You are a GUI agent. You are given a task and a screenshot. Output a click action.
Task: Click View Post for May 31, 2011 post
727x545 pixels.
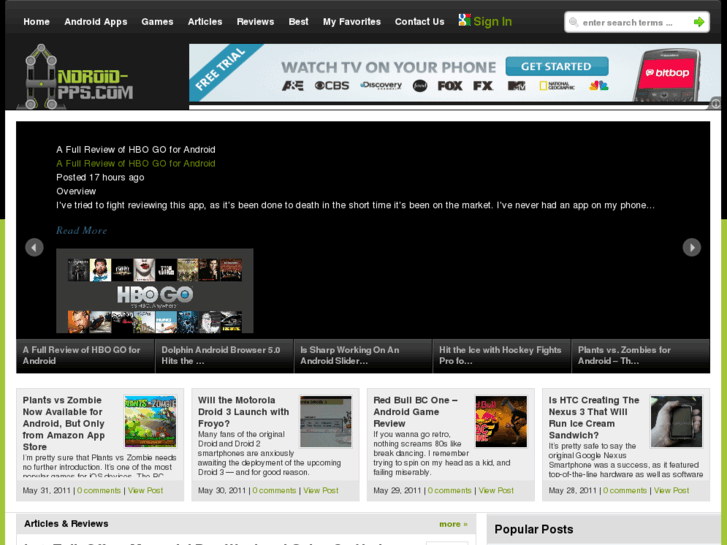(145, 490)
